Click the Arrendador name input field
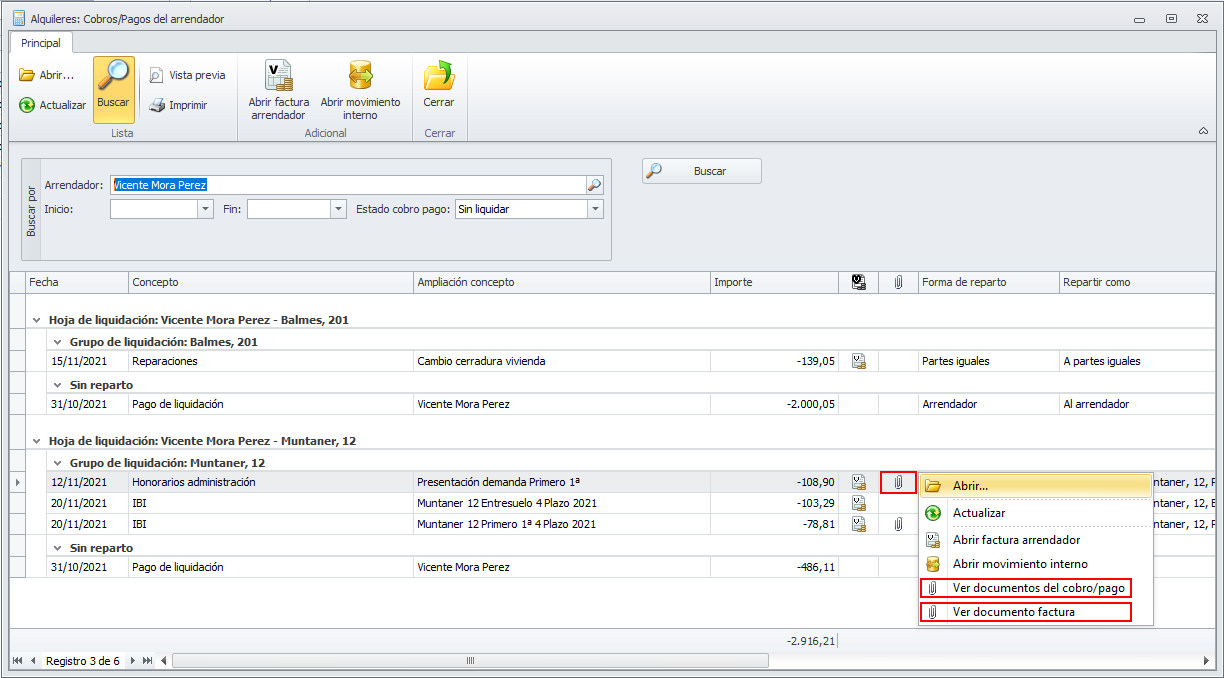This screenshot has width=1224, height=678. [347, 185]
